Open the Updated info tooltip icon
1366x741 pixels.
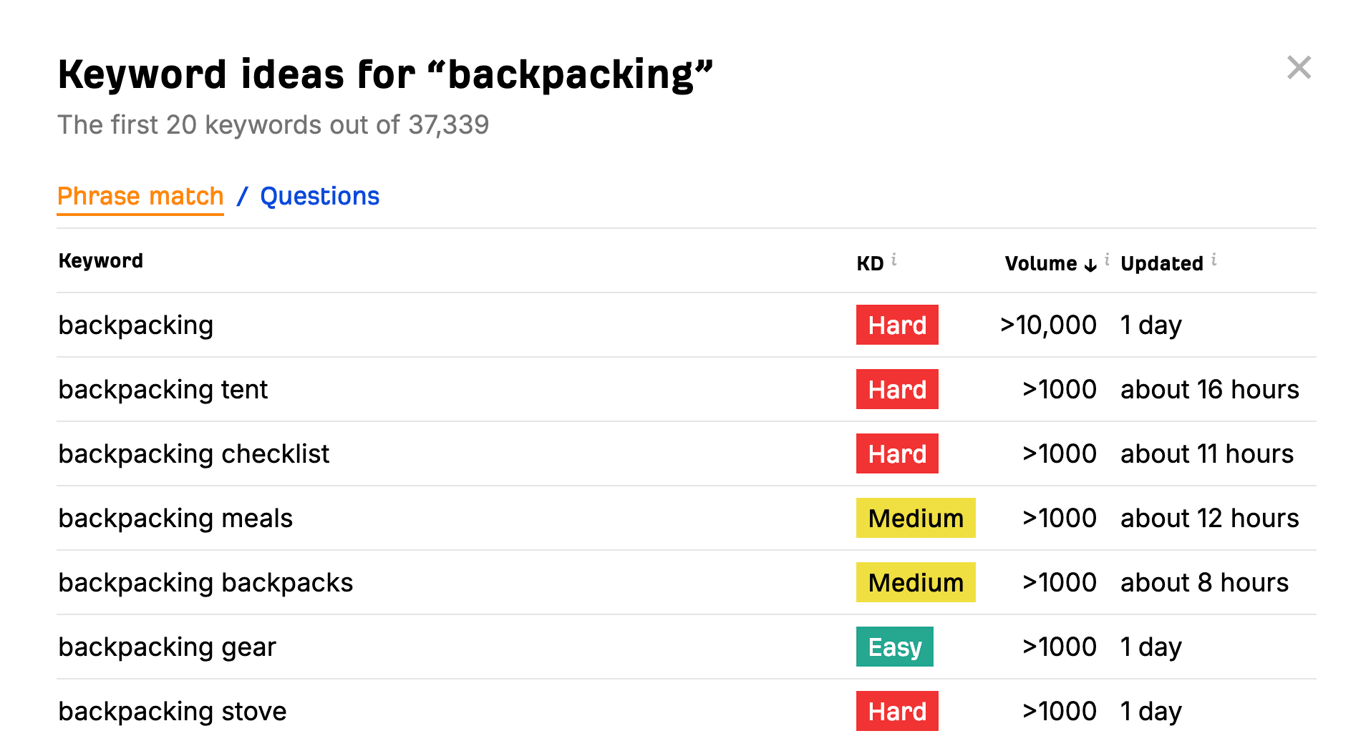[x=1213, y=258]
